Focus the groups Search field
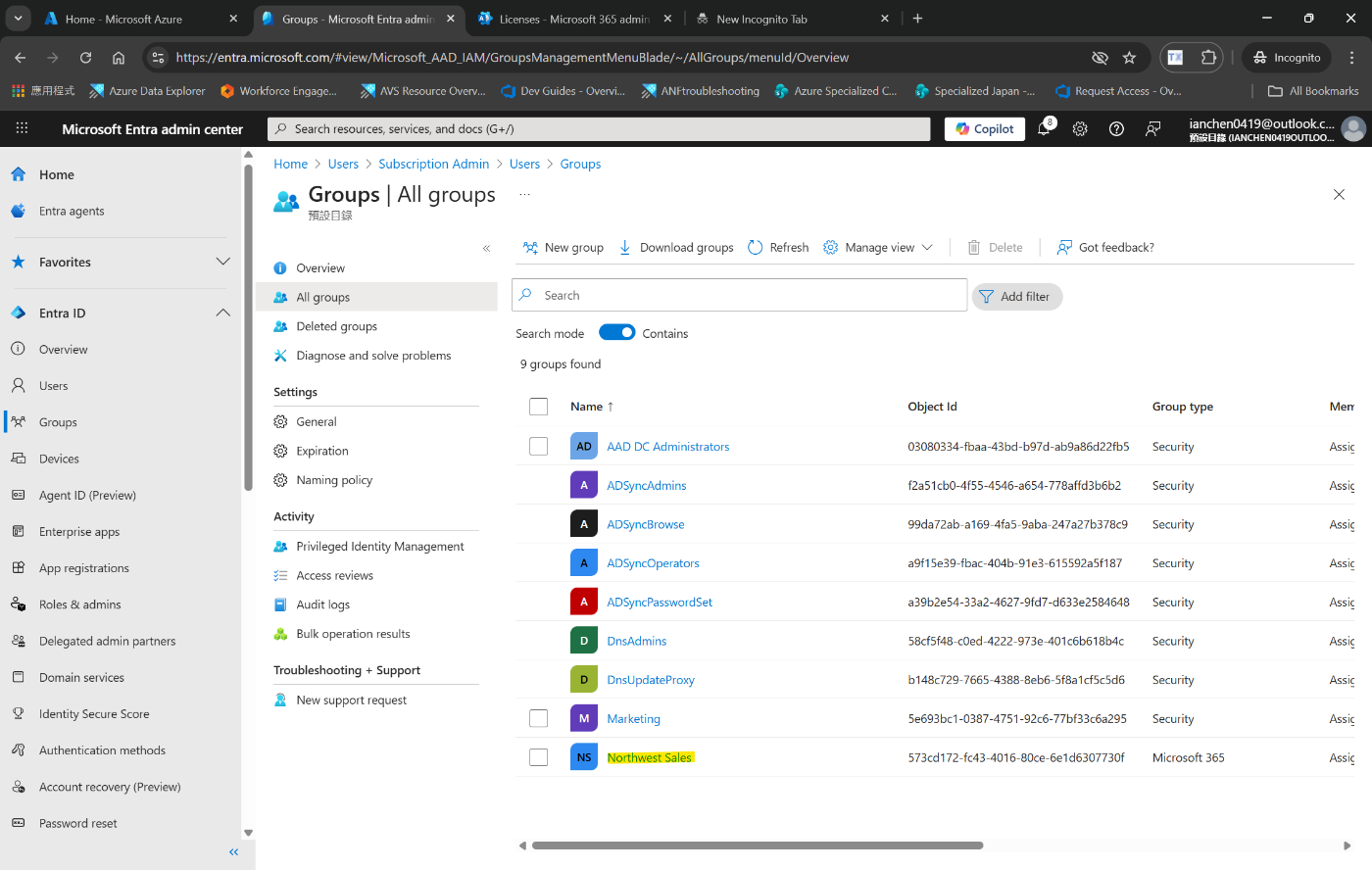Screen dimensions: 1372x870 (740, 295)
